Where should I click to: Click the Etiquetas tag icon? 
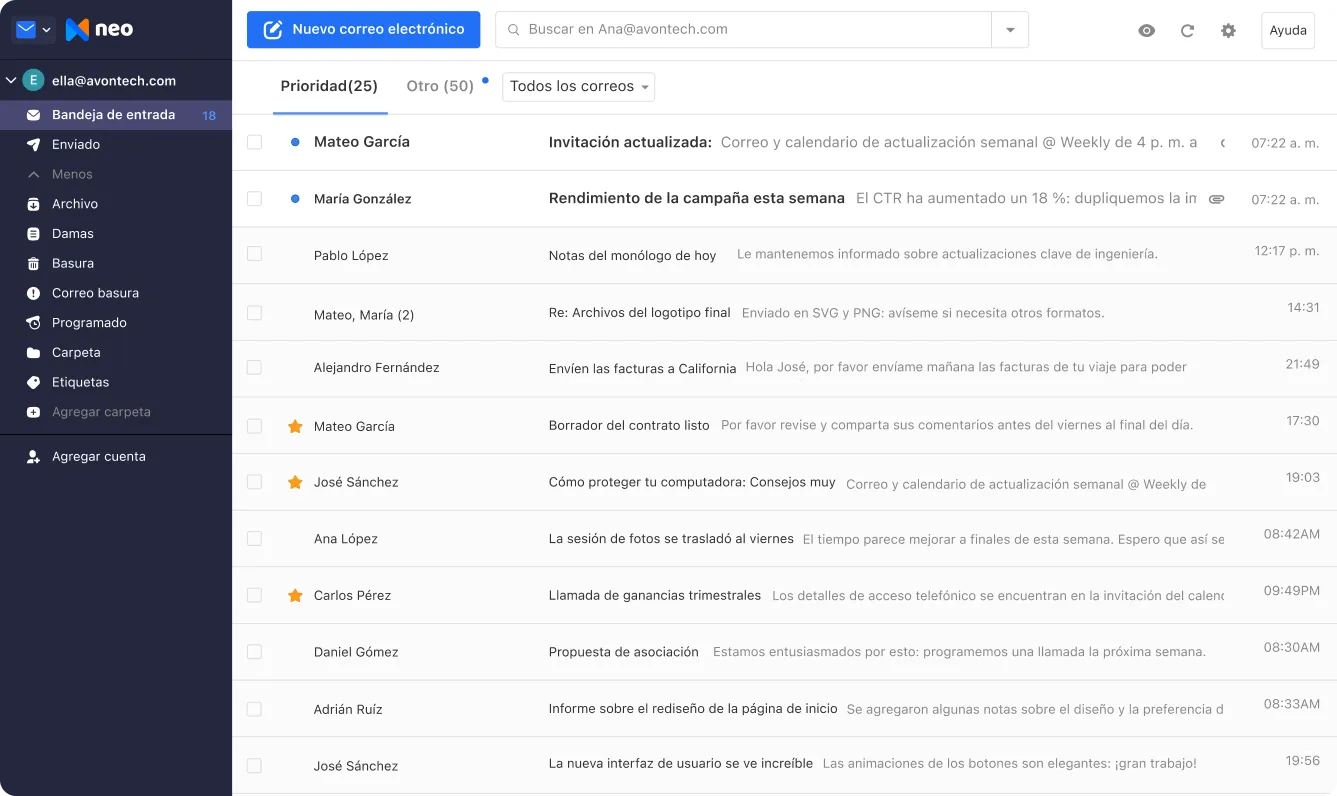(33, 382)
